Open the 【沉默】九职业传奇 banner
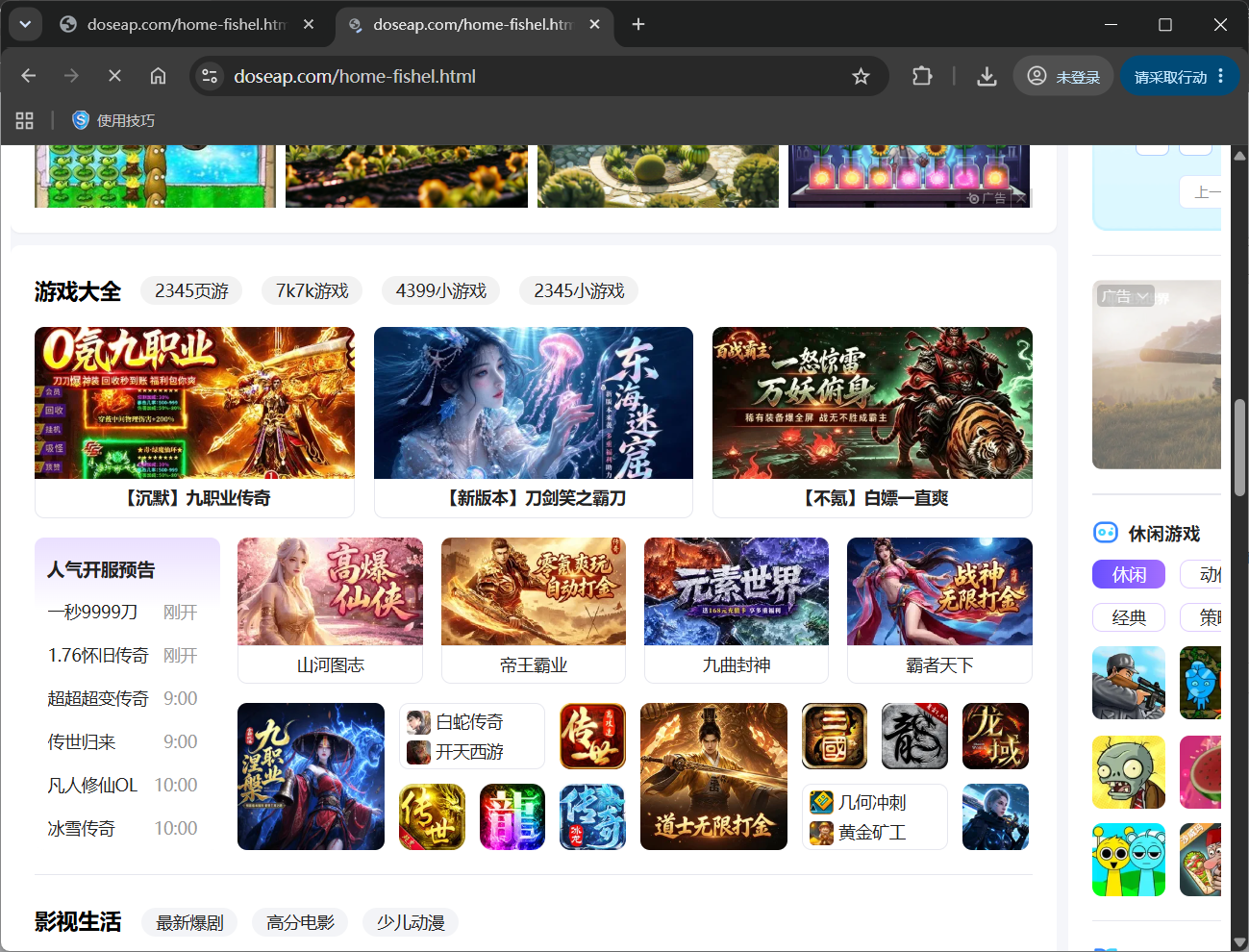This screenshot has height=952, width=1249. (194, 422)
